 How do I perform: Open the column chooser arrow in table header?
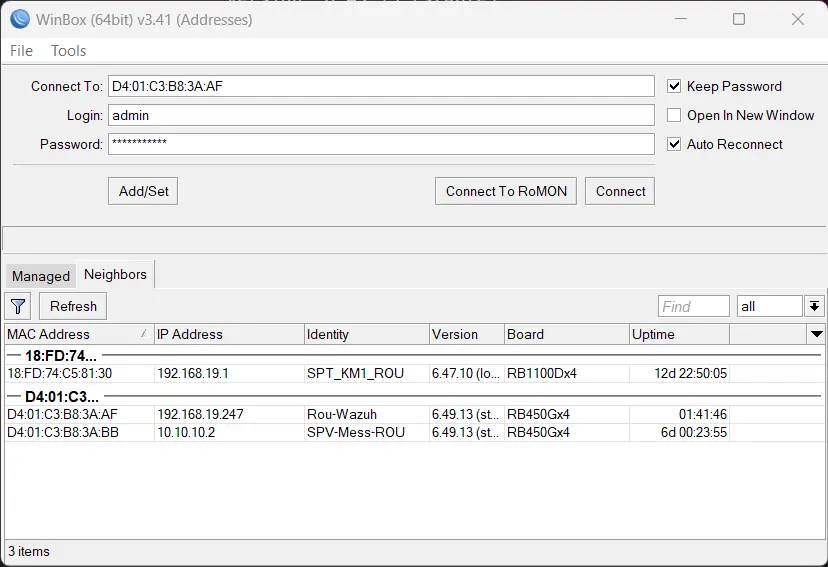(x=816, y=334)
